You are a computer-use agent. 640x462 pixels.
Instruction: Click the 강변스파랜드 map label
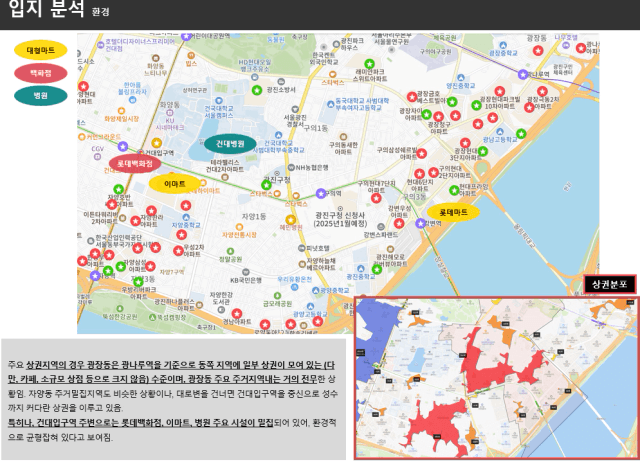381,234
